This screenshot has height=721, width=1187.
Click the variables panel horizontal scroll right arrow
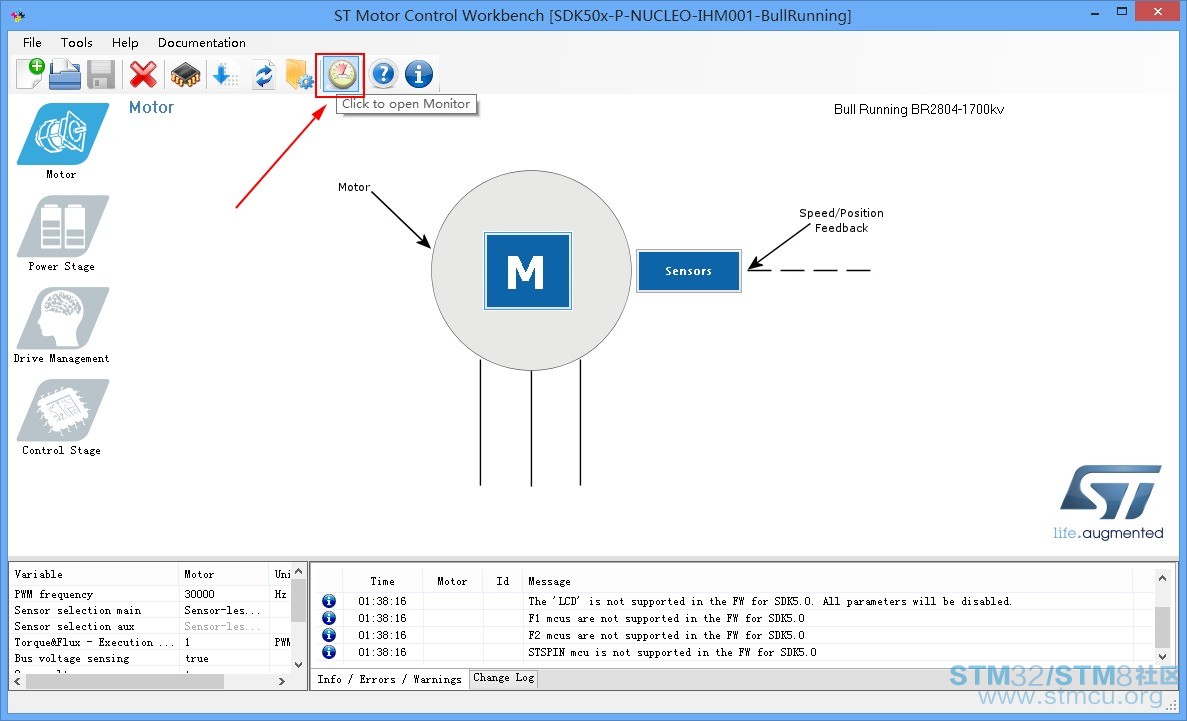point(282,681)
